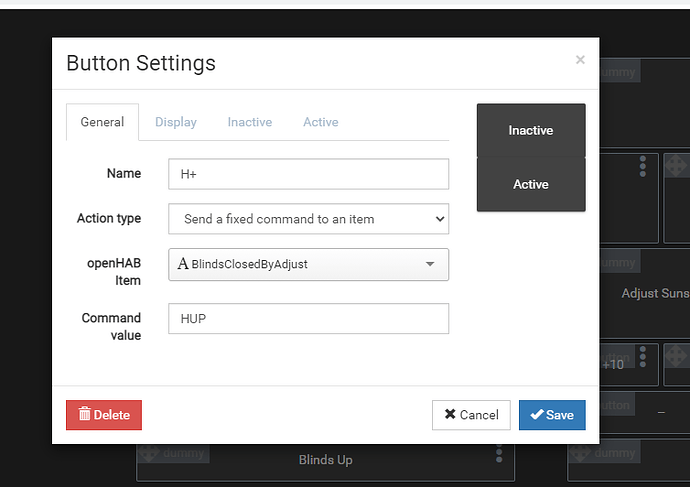
Task: Close the Button Settings dialog with X
Action: pos(580,60)
